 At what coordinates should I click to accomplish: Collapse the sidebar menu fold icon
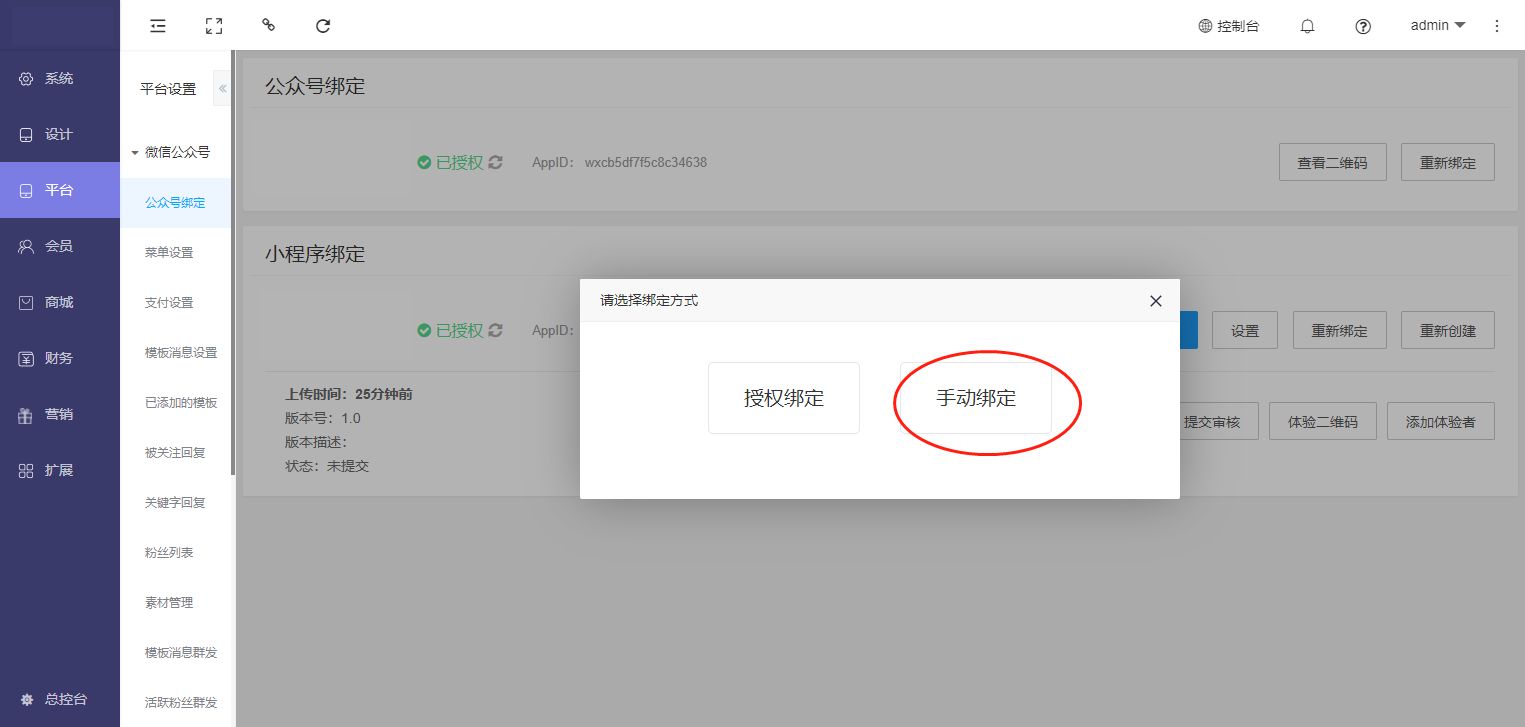(x=157, y=26)
